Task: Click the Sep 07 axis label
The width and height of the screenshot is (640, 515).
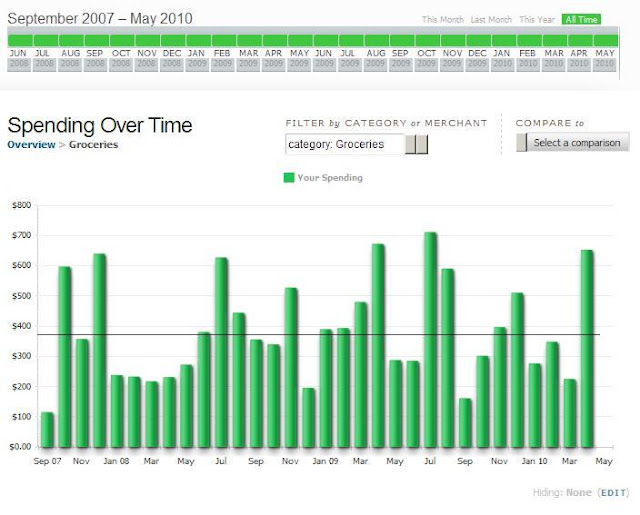Action: point(47,461)
